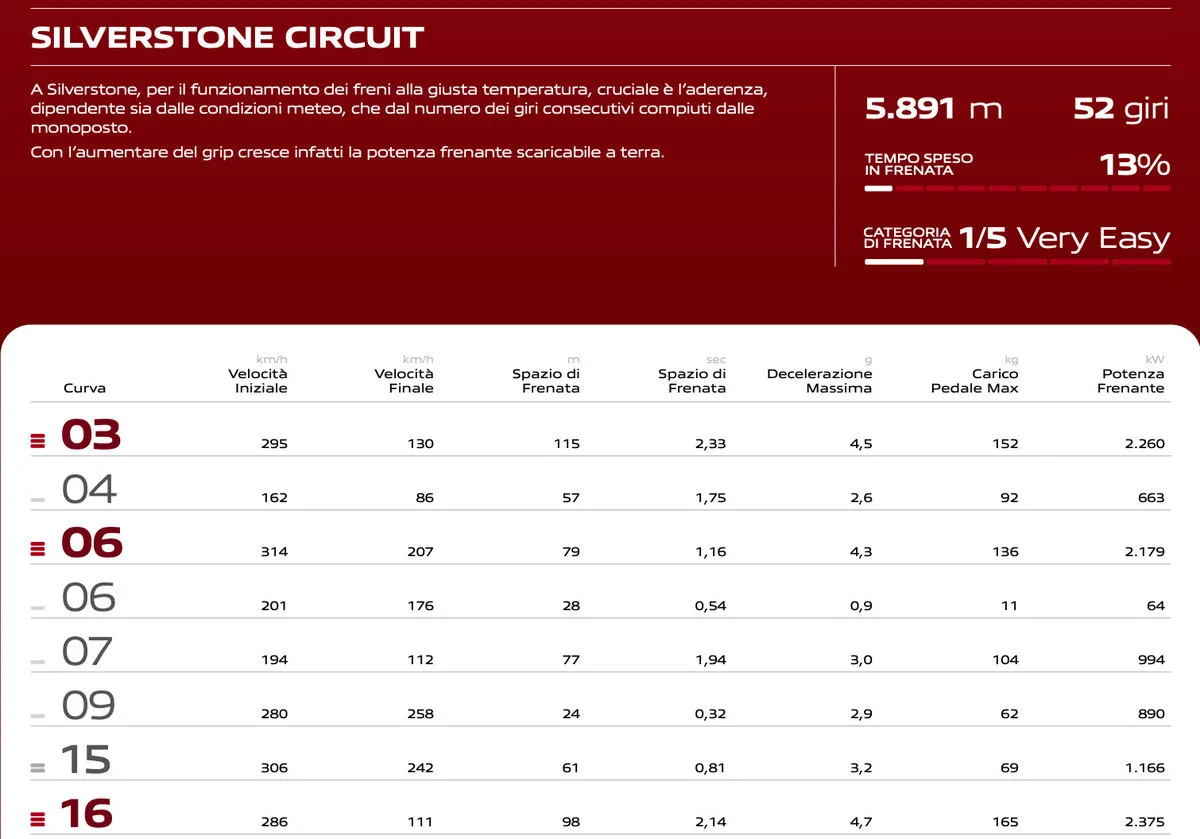
Task: Click the 52 giri lap count
Action: point(1120,108)
